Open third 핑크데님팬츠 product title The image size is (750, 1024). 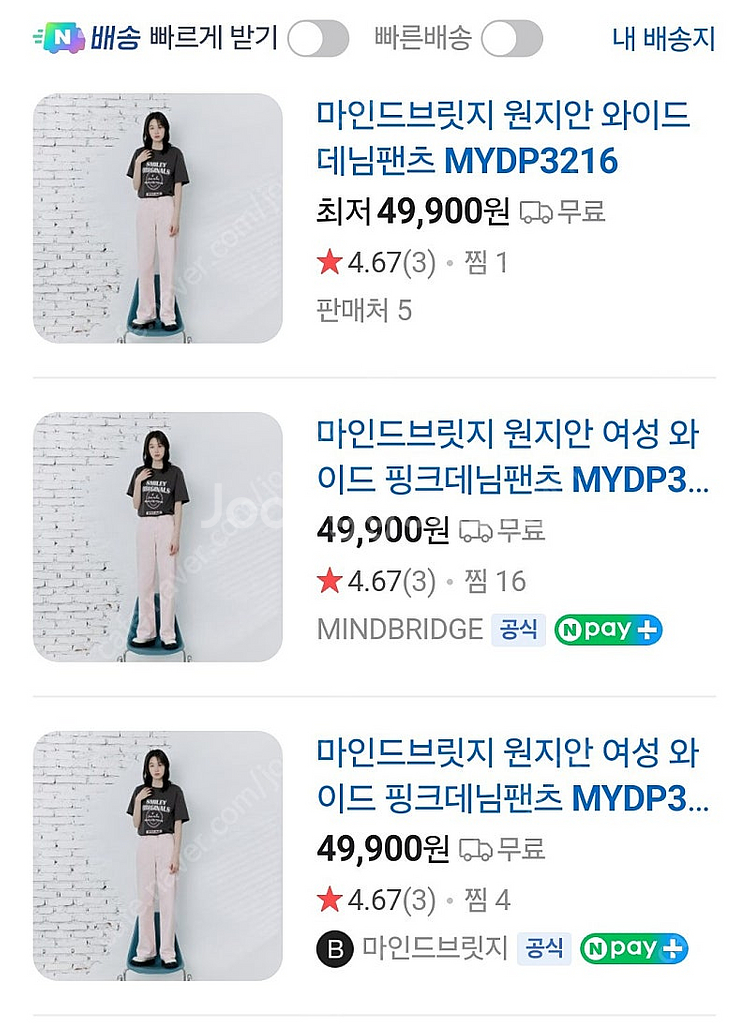click(510, 775)
